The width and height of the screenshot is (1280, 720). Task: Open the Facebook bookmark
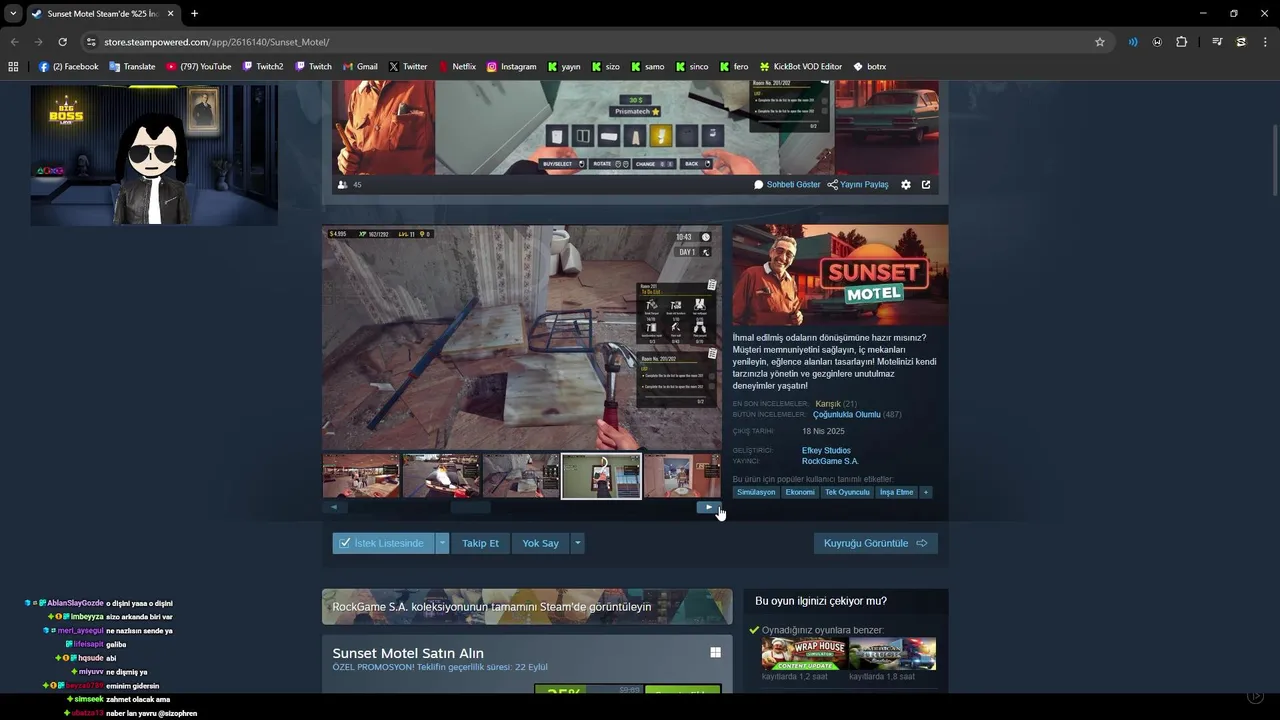point(68,67)
